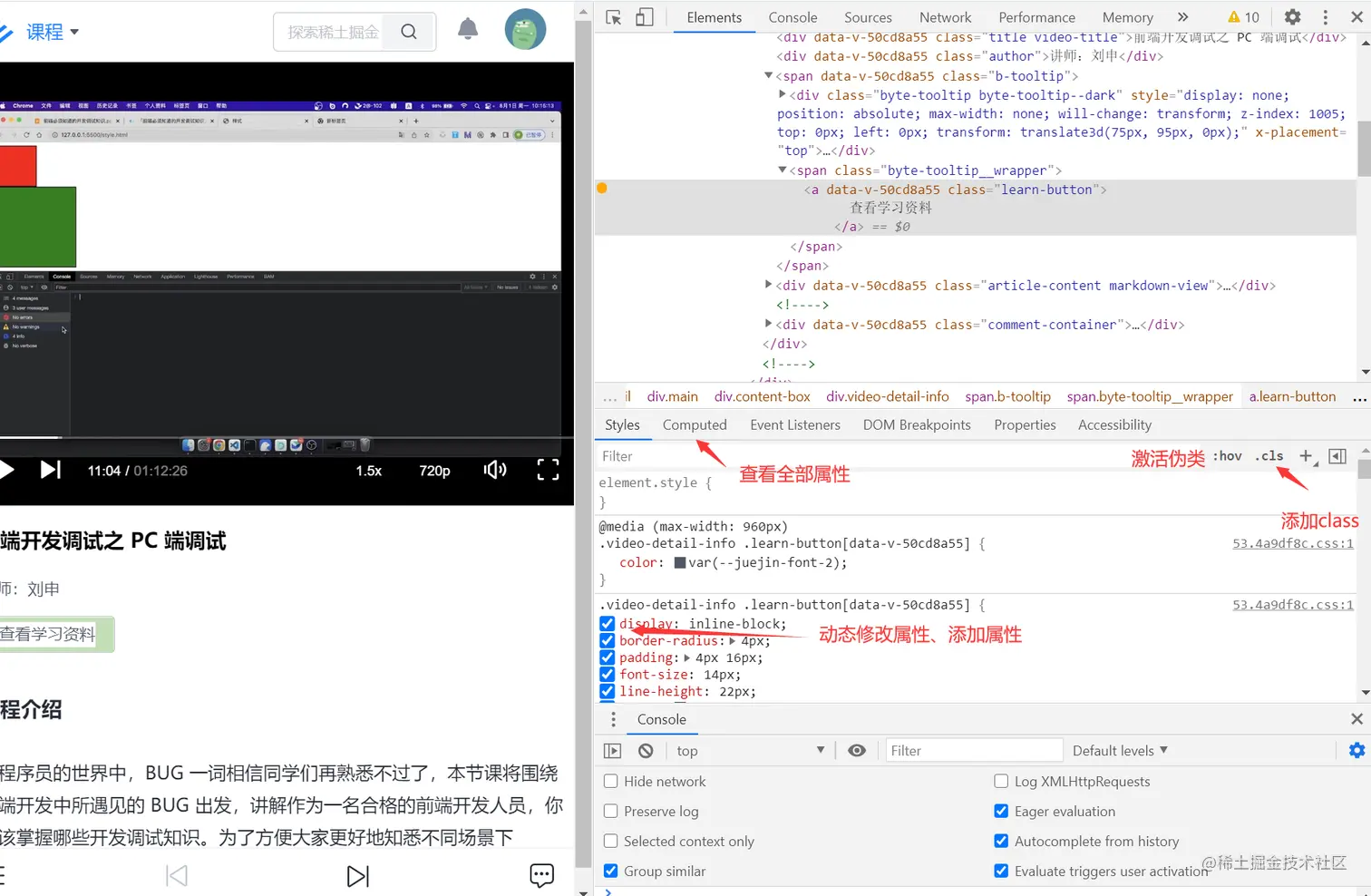Uncheck the font-size property checkbox
The height and width of the screenshot is (896, 1371).
click(x=608, y=675)
